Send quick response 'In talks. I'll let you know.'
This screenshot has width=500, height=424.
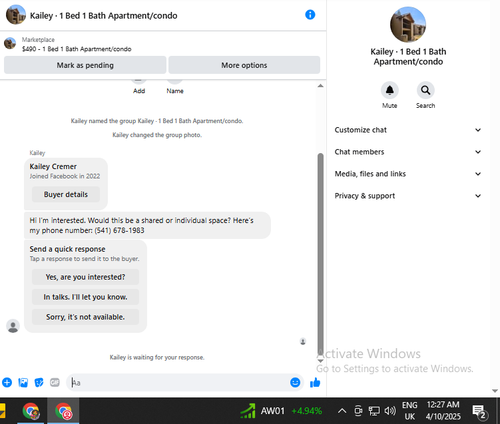coord(85,297)
